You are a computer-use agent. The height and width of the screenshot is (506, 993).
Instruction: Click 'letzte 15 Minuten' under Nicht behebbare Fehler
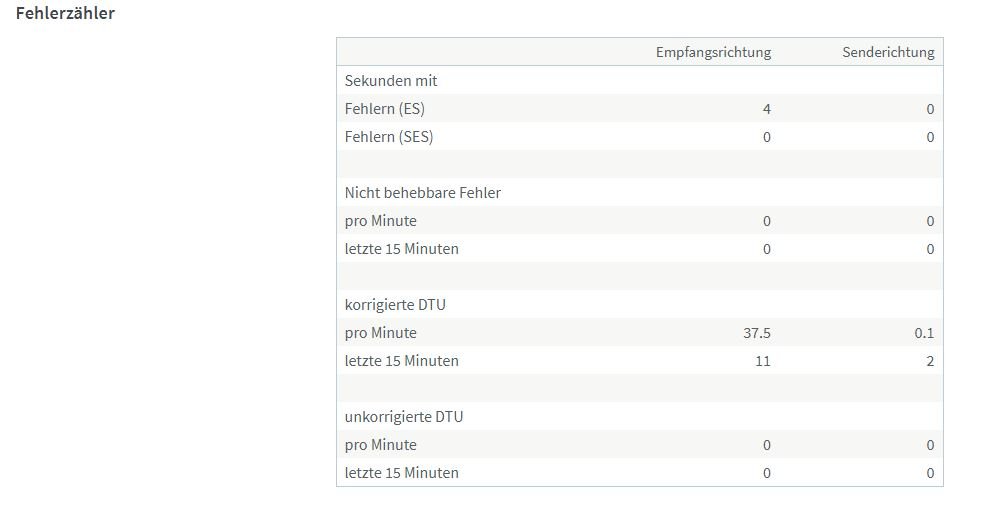click(x=402, y=249)
